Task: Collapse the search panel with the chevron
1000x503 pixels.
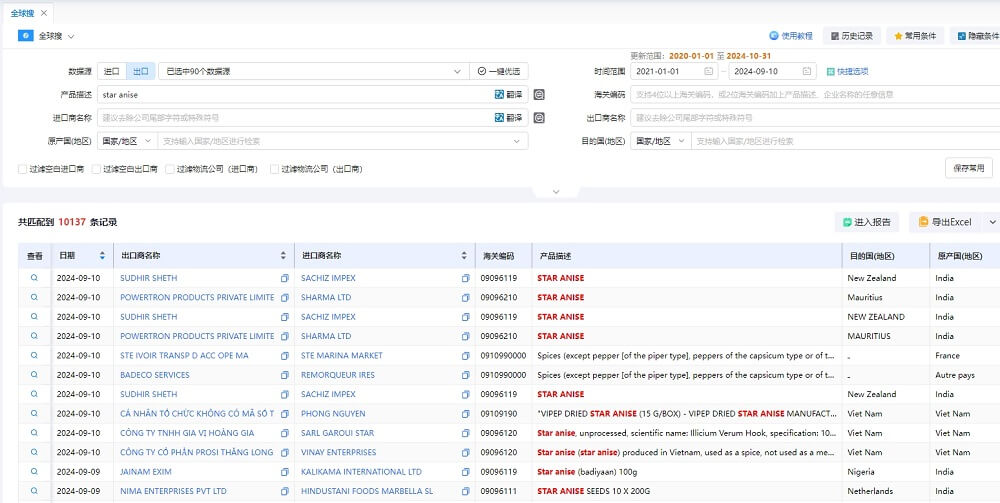Action: click(555, 191)
